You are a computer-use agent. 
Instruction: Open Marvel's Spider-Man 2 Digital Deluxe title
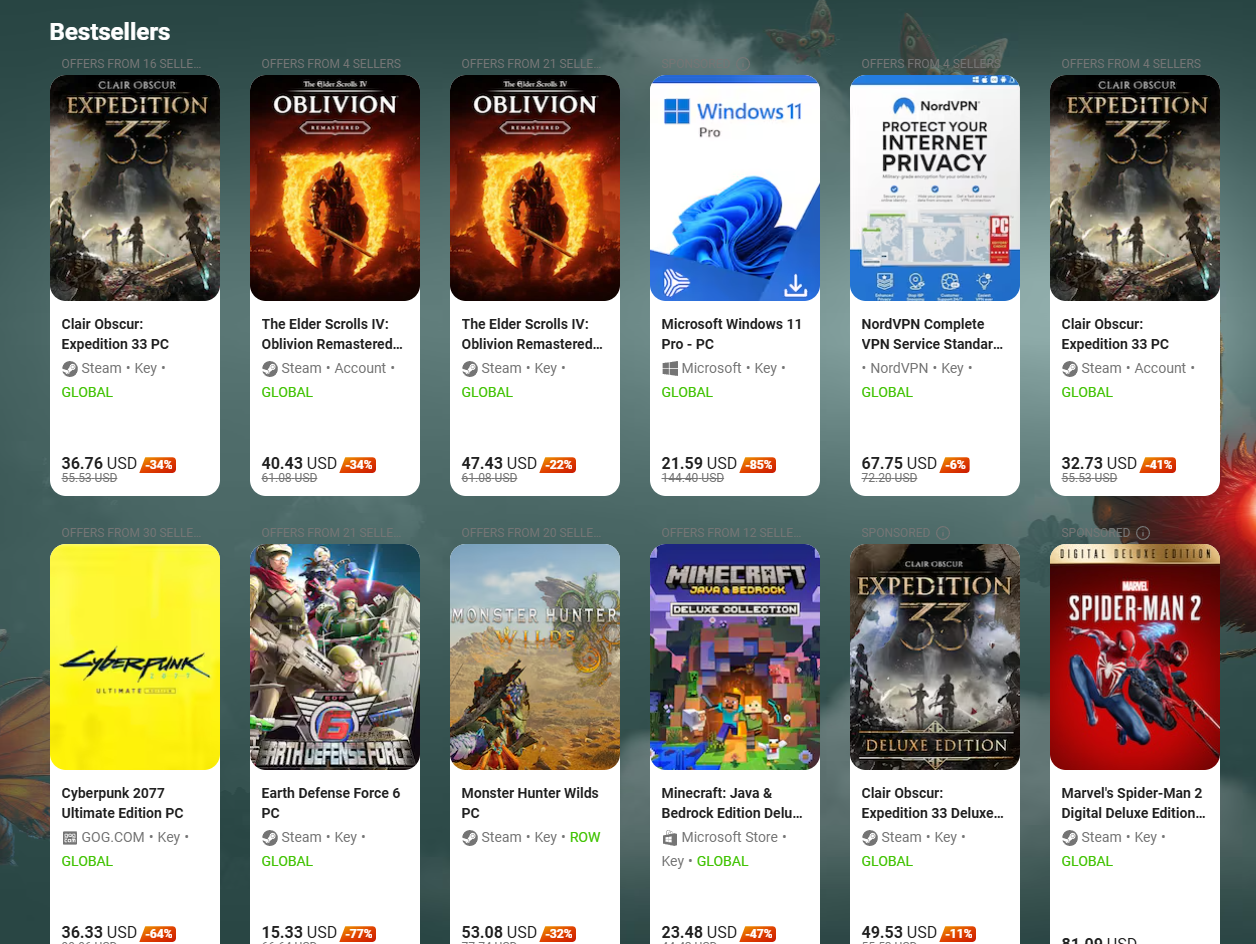pos(1134,803)
